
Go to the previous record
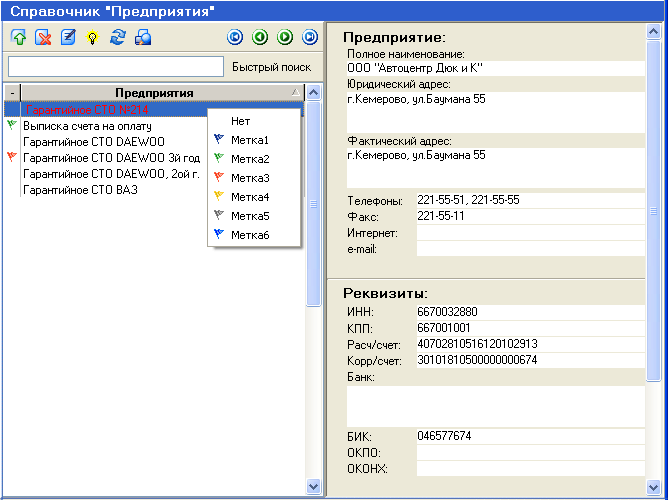click(x=260, y=38)
